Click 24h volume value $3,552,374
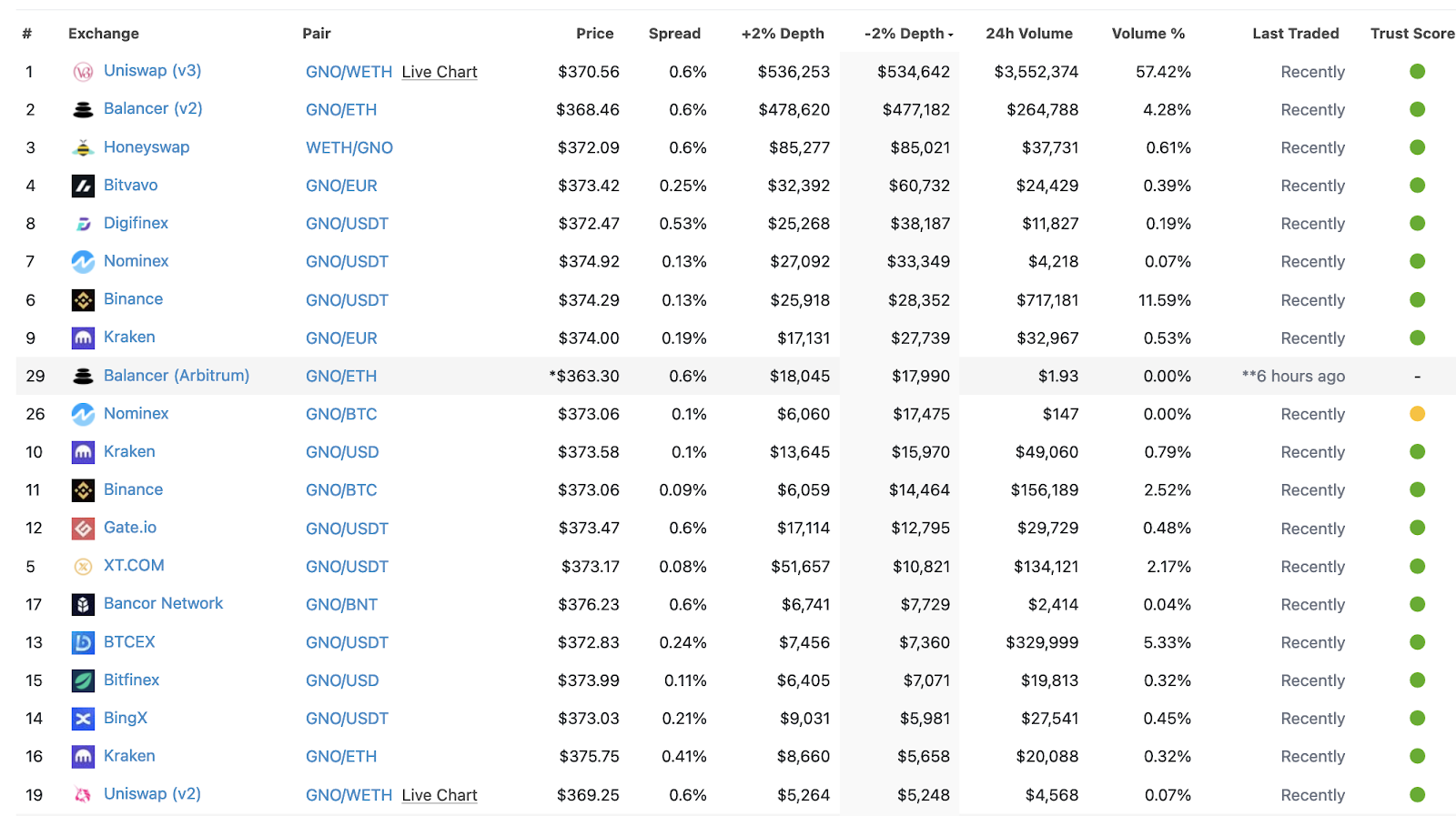1456x816 pixels. (1036, 72)
